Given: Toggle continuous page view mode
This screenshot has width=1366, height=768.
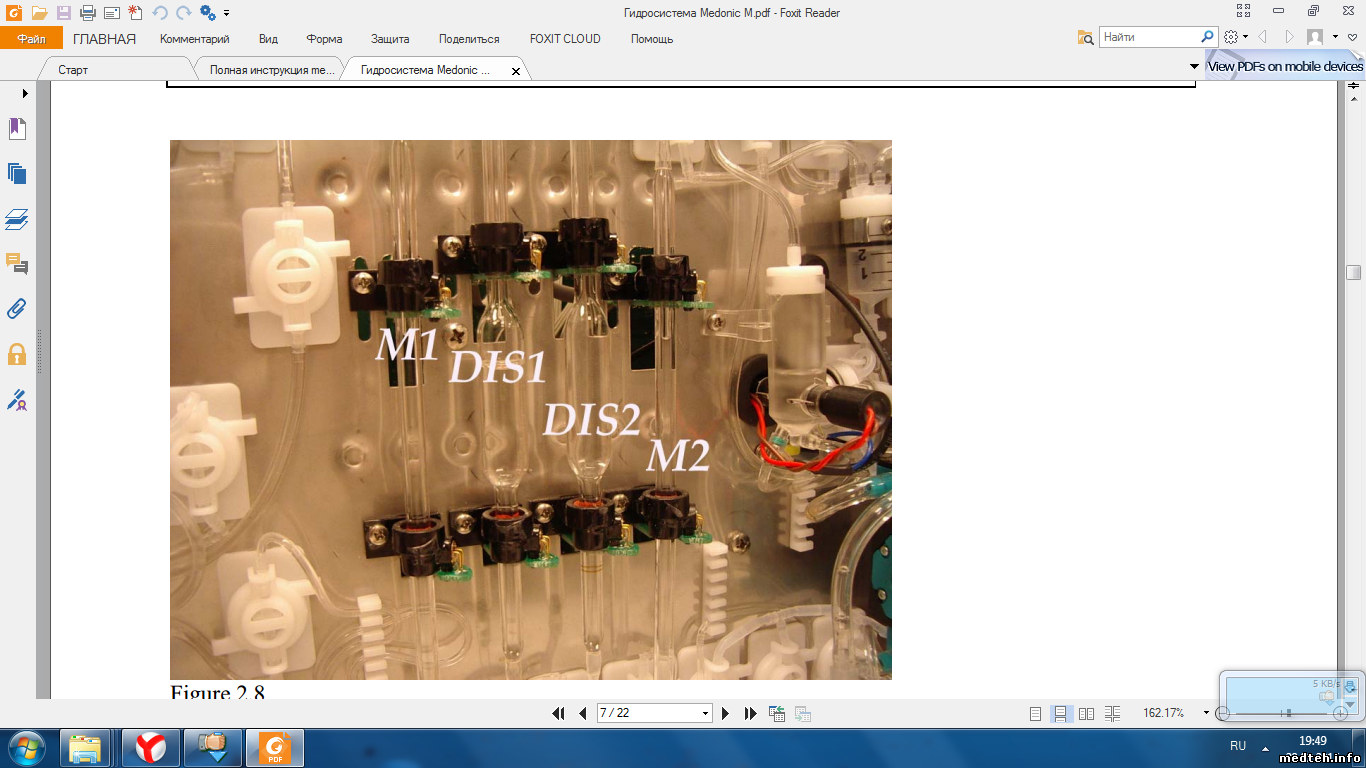Looking at the screenshot, I should 1061,714.
